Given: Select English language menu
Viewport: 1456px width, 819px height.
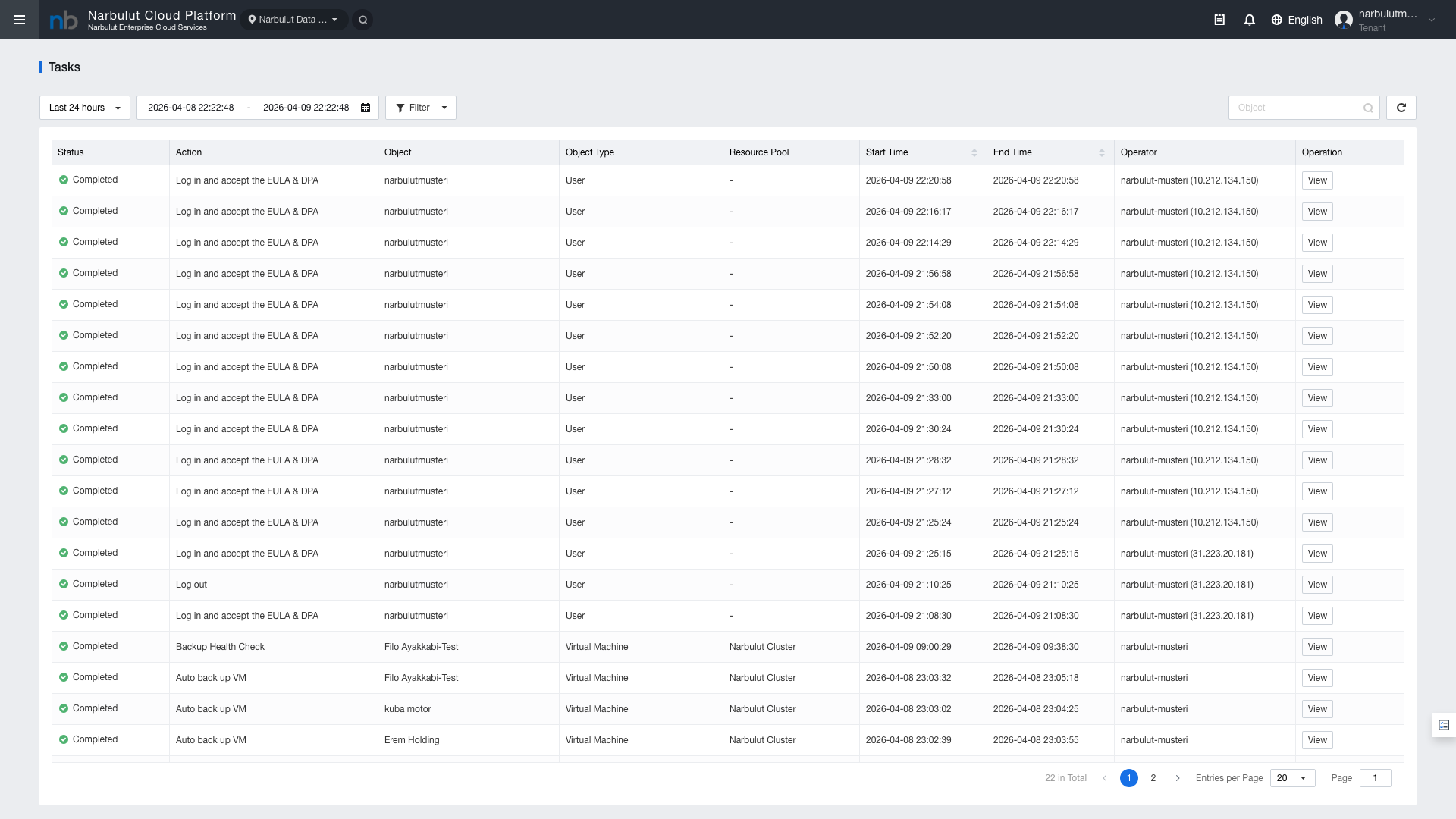Looking at the screenshot, I should [1297, 20].
